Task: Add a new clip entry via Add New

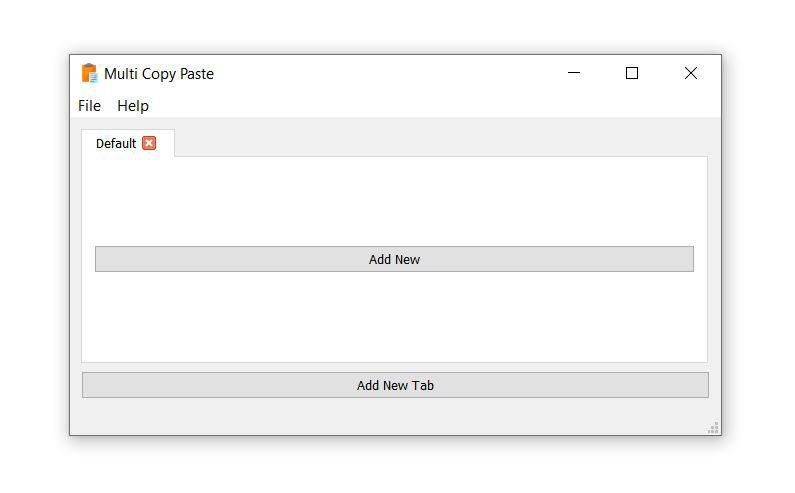Action: [394, 259]
